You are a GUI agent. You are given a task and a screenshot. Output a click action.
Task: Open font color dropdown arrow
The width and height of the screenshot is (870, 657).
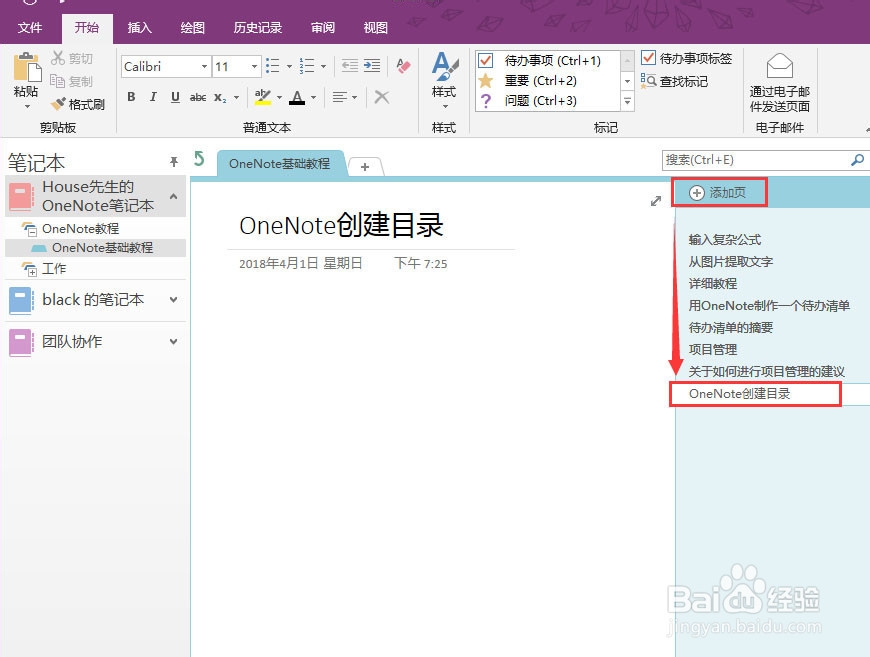(x=313, y=98)
